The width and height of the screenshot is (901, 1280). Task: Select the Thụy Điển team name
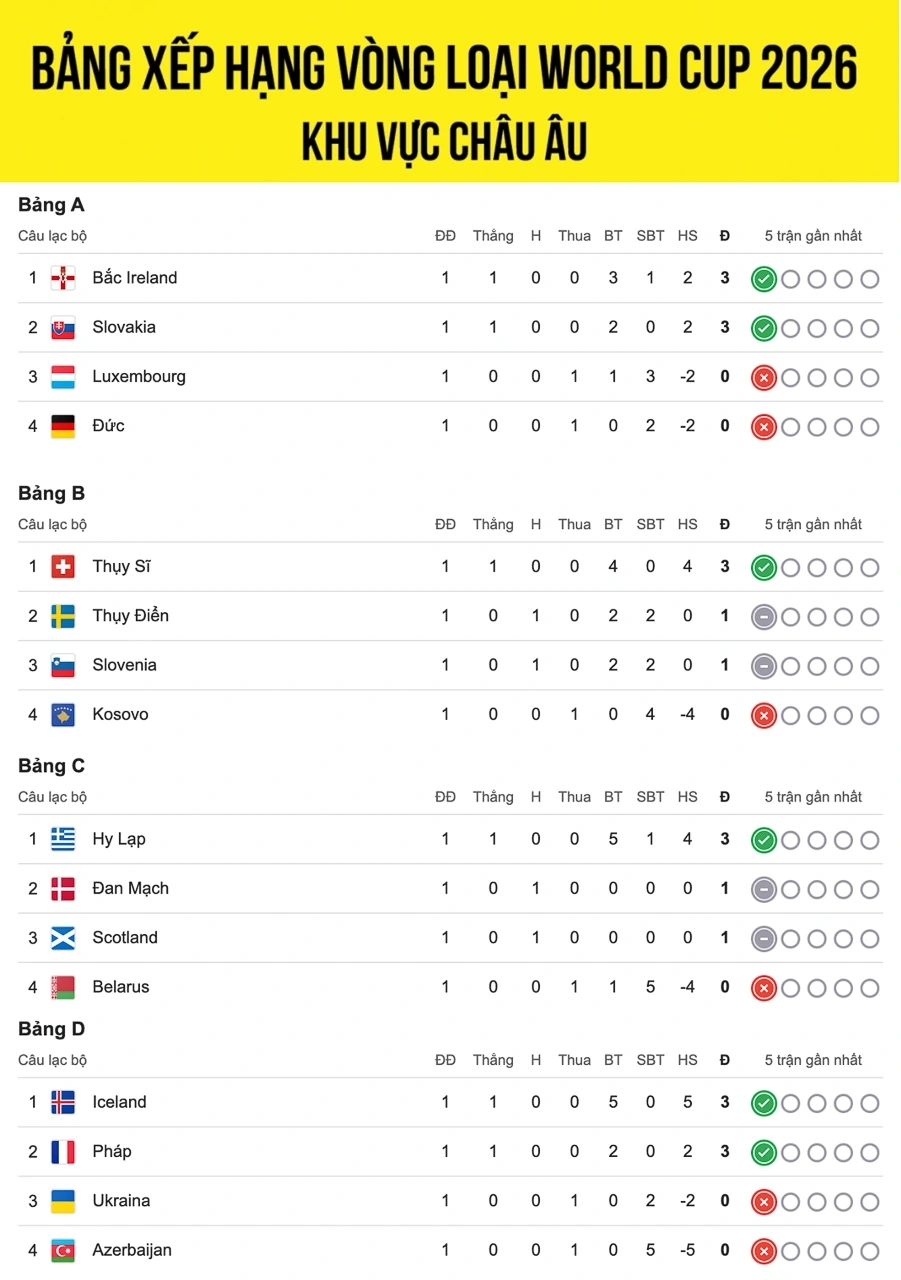(x=131, y=616)
